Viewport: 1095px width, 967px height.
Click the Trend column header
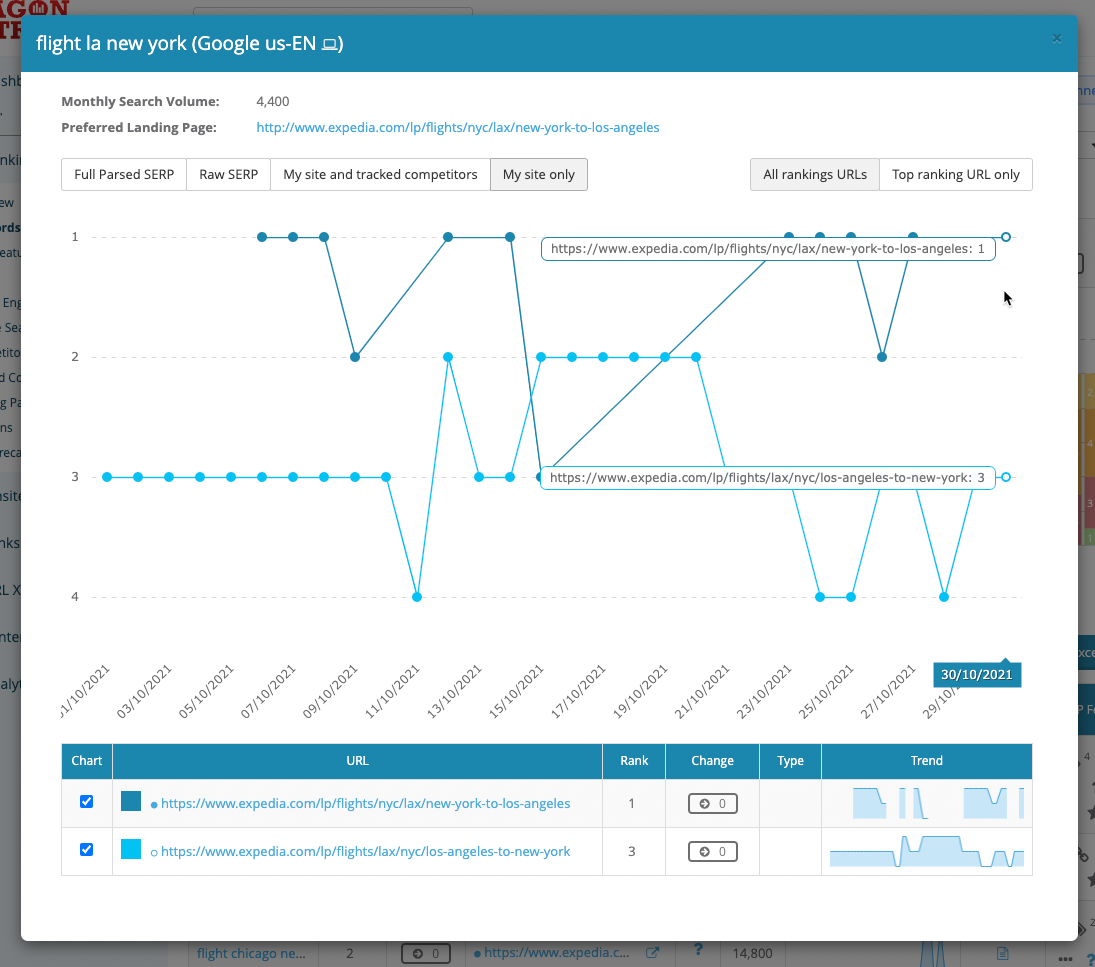click(927, 761)
